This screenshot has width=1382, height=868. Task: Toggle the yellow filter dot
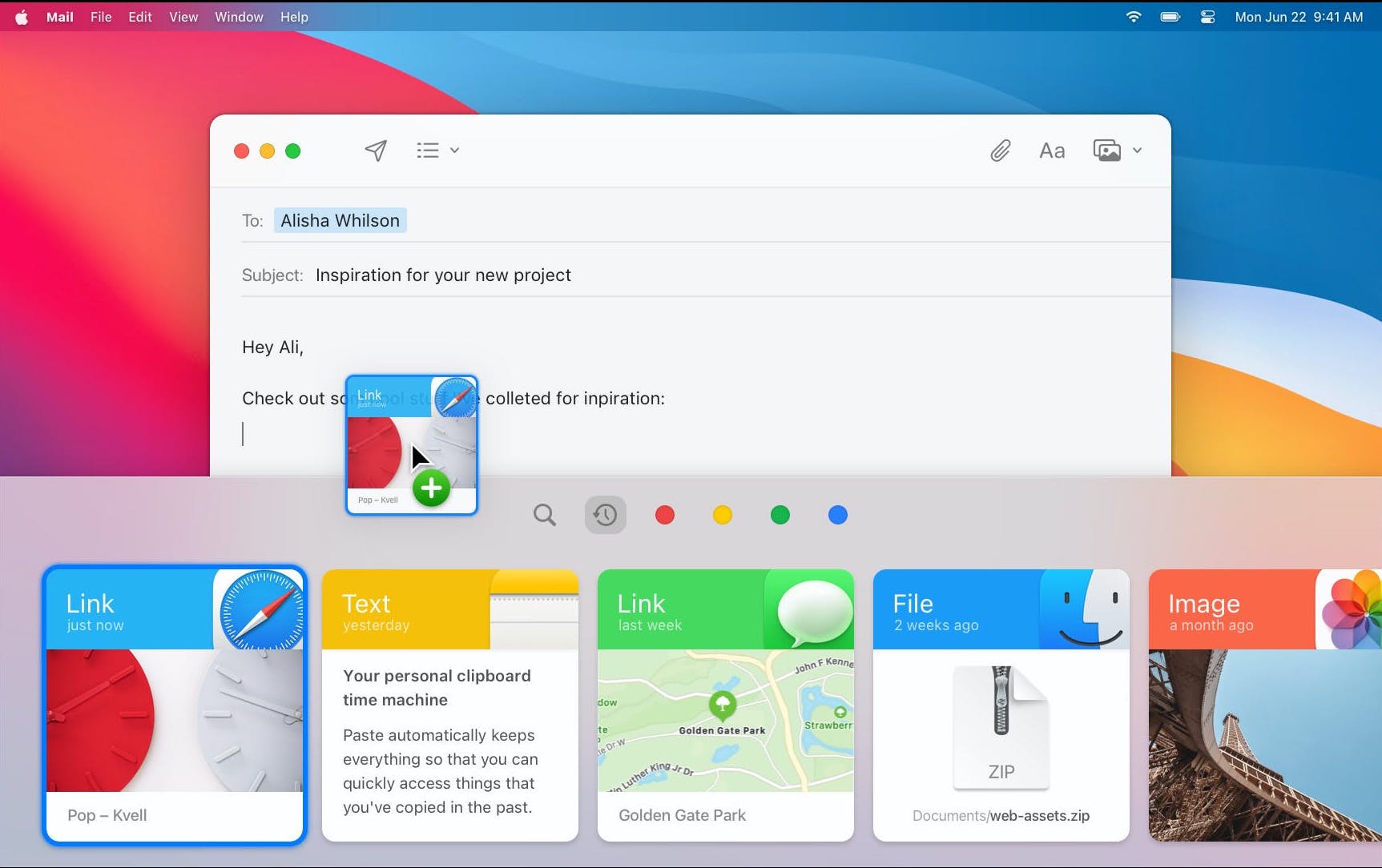point(722,515)
